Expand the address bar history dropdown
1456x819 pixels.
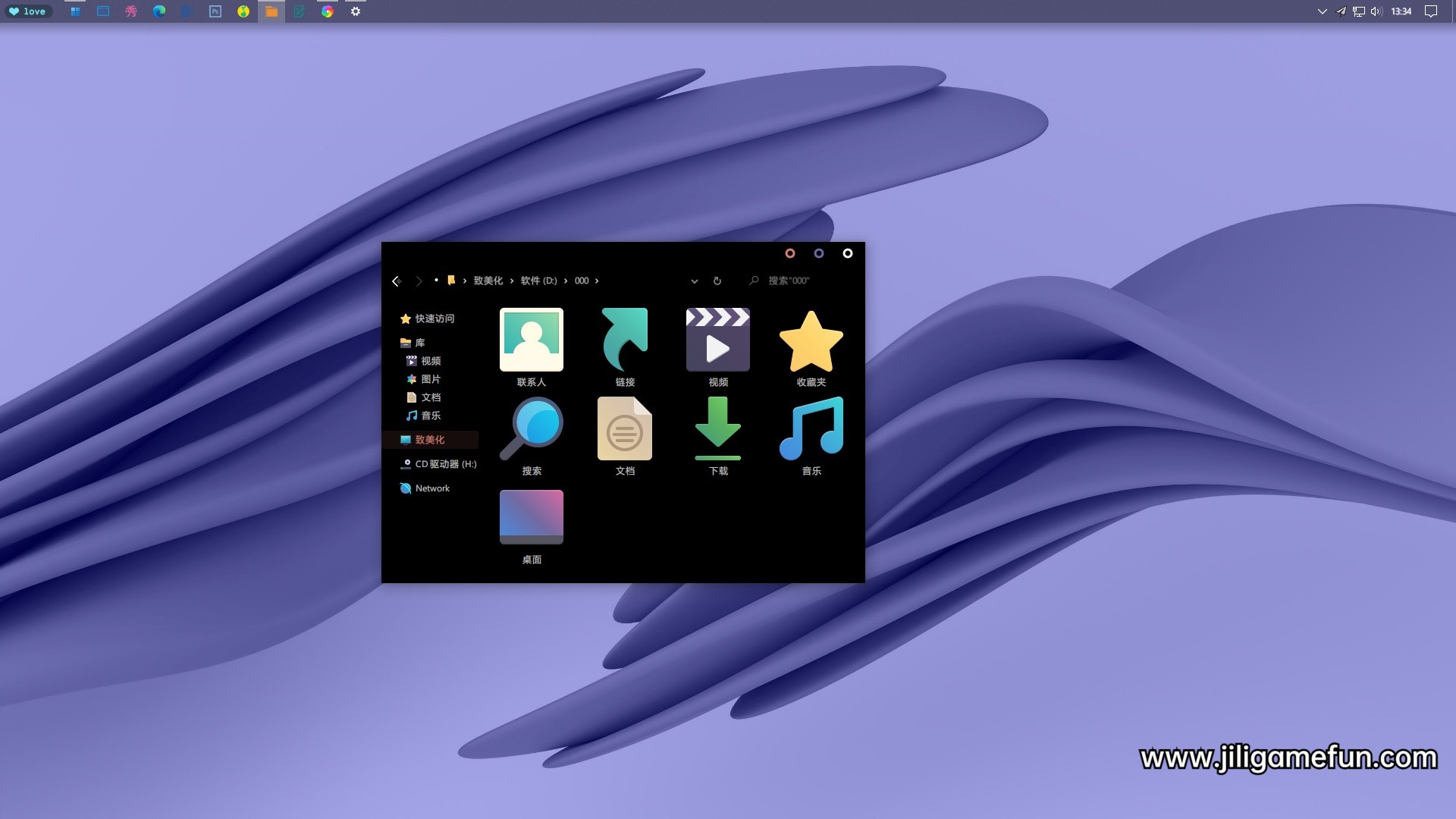click(x=694, y=281)
